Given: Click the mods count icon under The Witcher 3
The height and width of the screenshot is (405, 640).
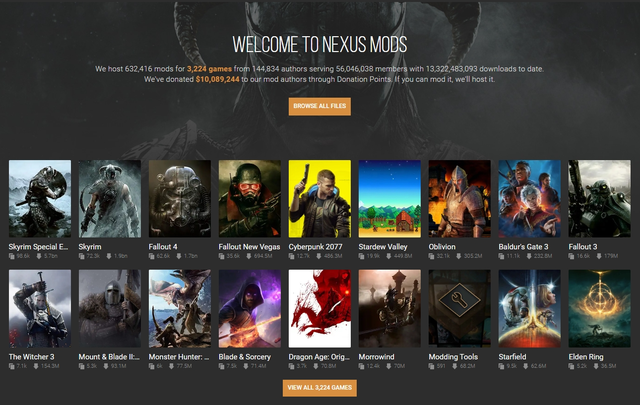Looking at the screenshot, I should pos(12,366).
